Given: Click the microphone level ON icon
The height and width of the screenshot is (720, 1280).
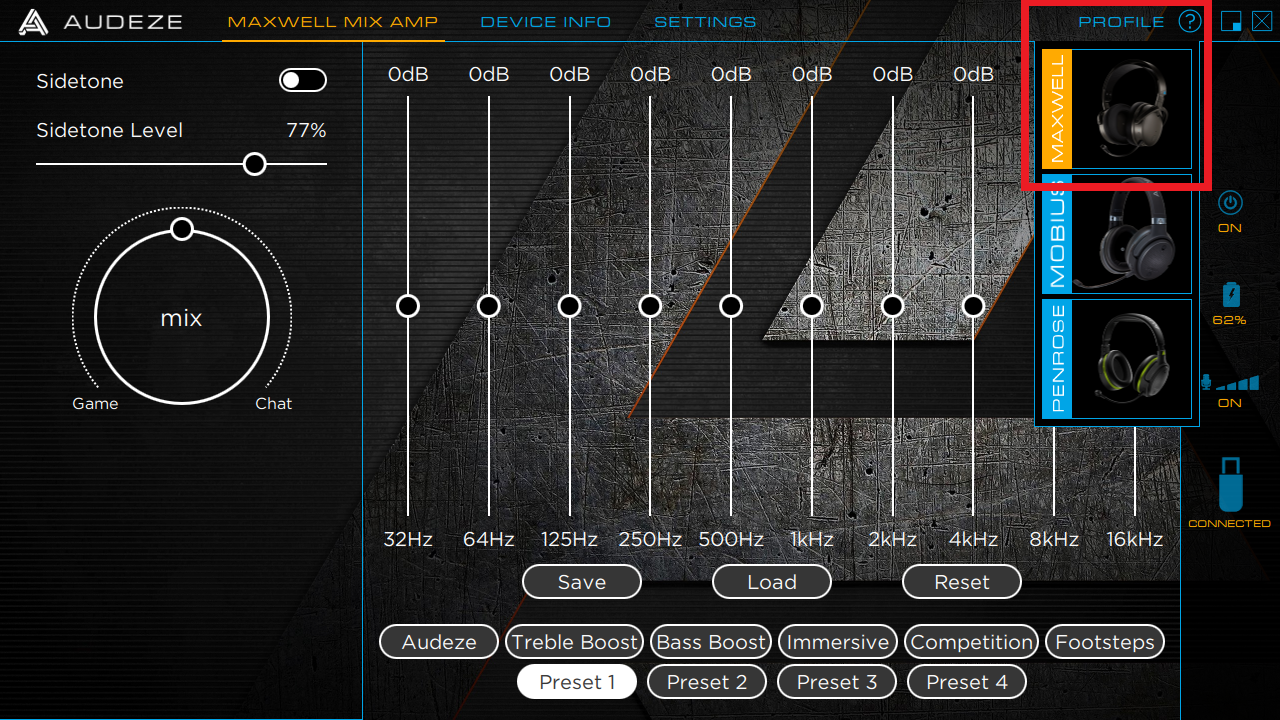Looking at the screenshot, I should (1230, 383).
